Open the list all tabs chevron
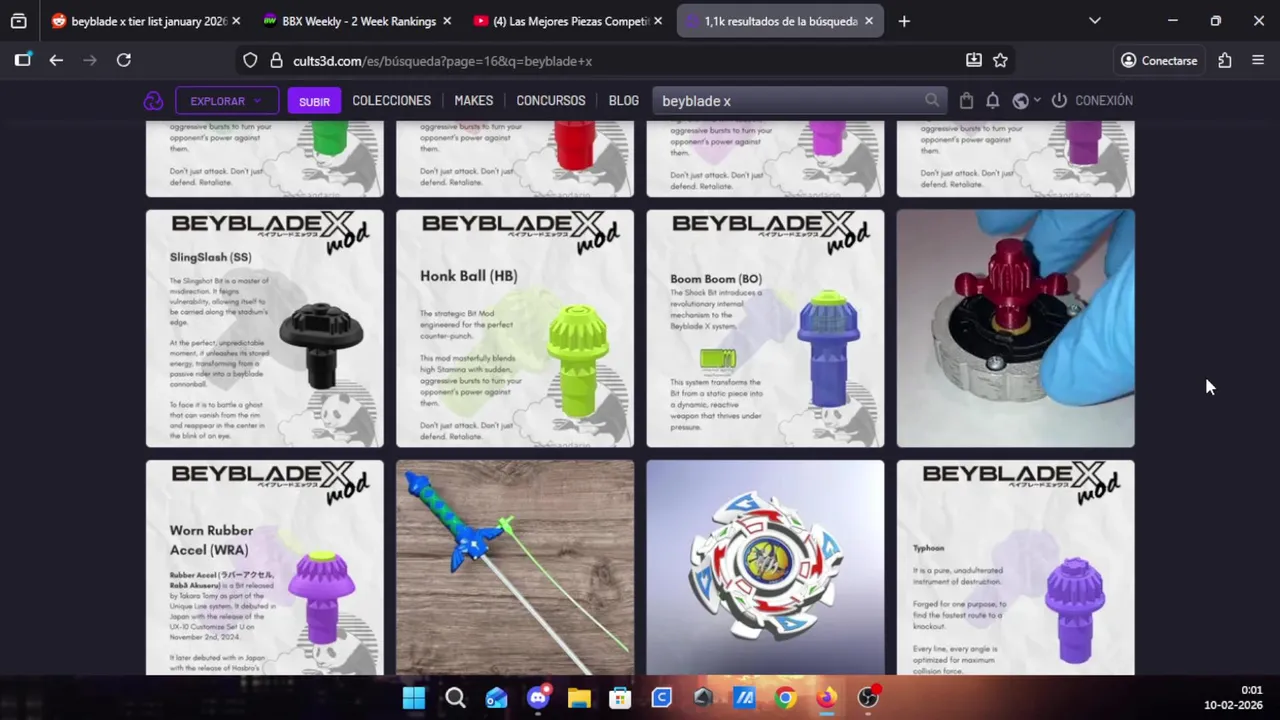Screen dimensions: 1280x720 [1095, 21]
